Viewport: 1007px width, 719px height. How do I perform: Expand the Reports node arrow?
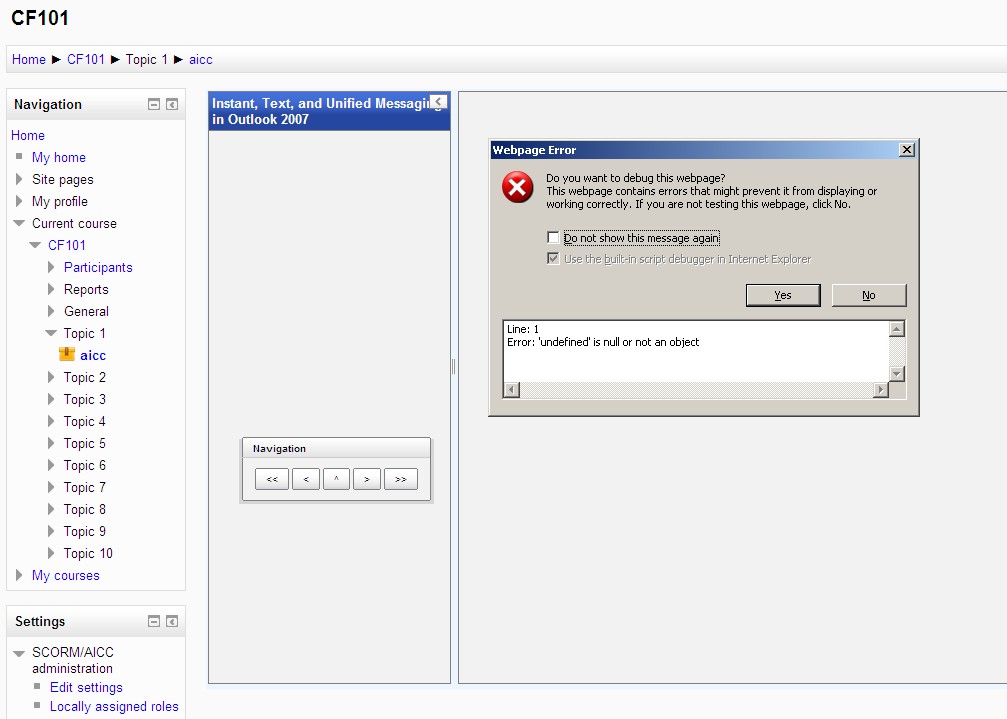point(51,289)
